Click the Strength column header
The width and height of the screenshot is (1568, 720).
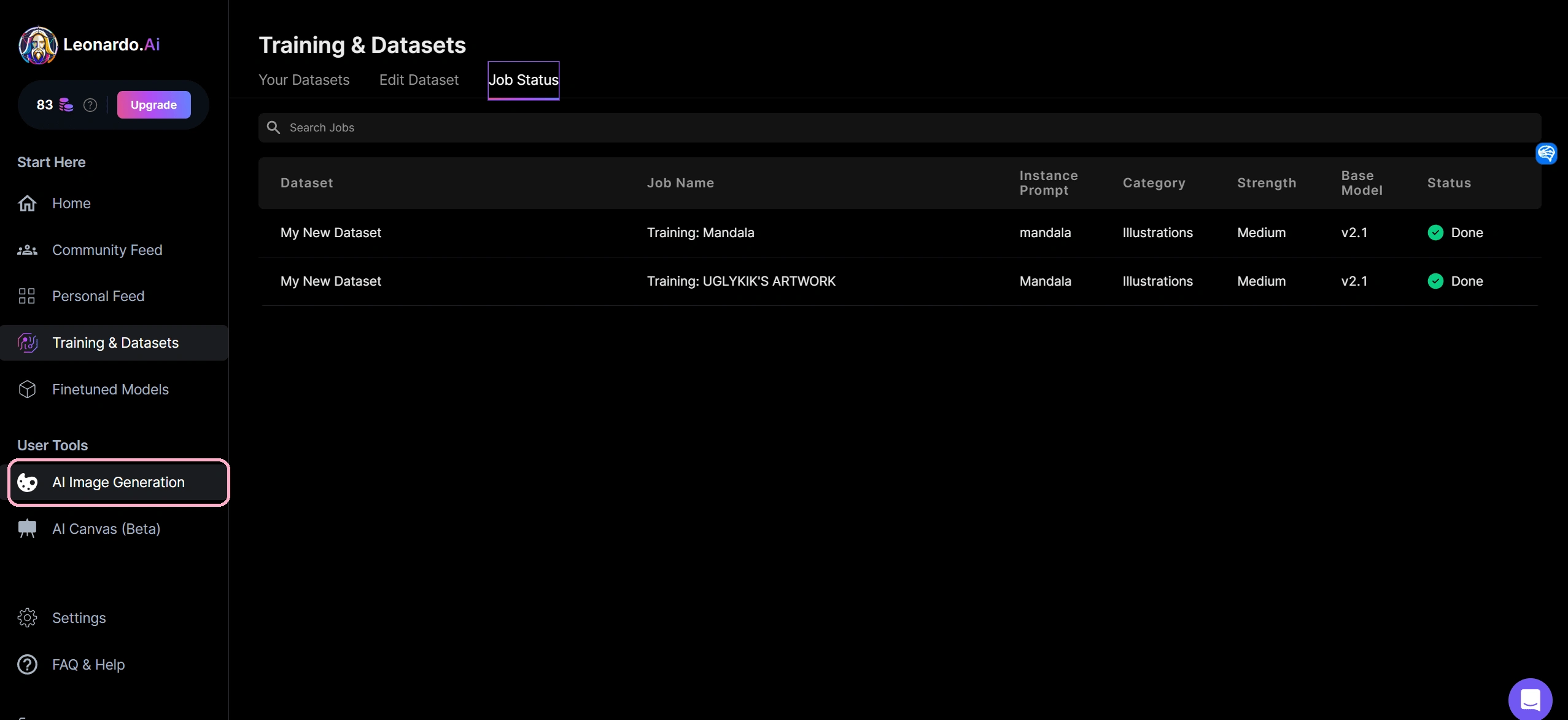(x=1267, y=183)
